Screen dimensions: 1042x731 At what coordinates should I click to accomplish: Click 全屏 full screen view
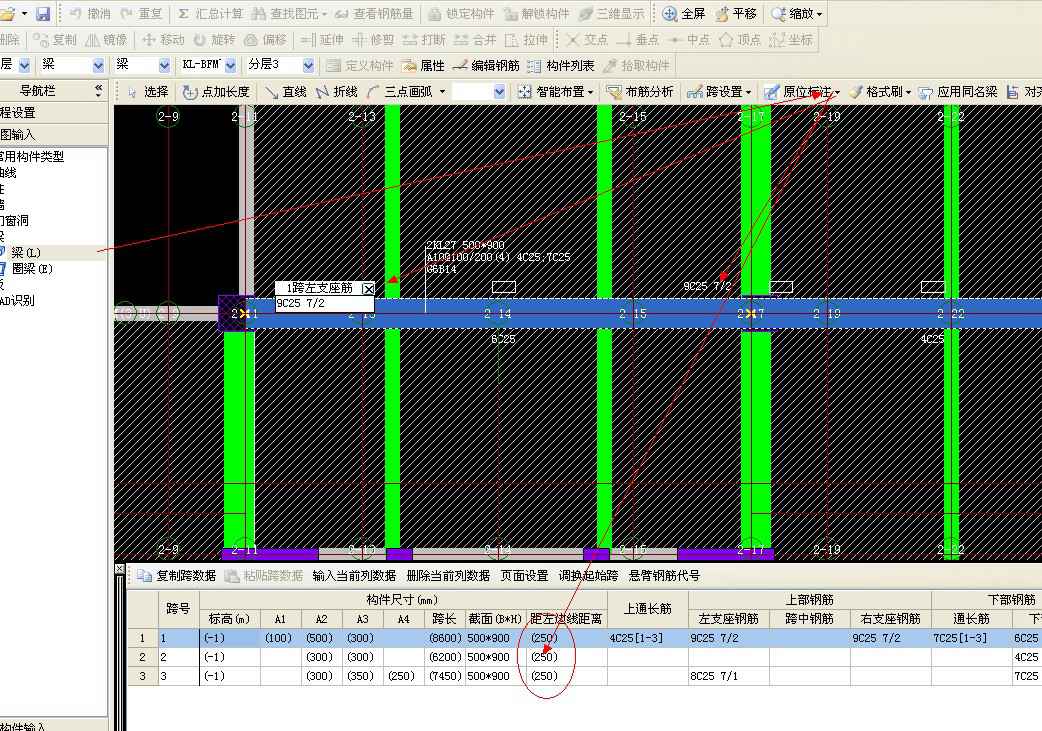(x=684, y=13)
